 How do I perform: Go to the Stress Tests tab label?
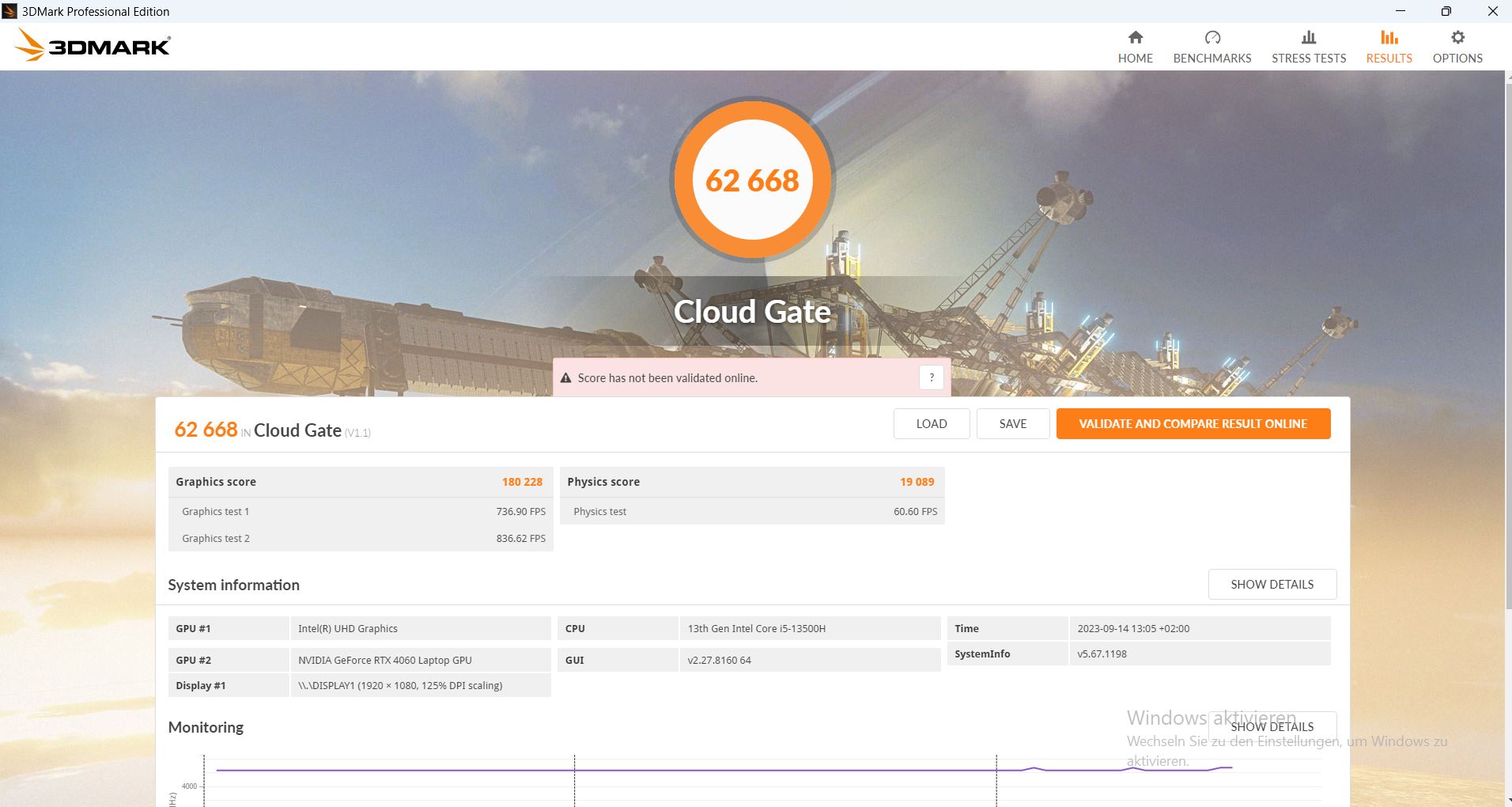(1308, 59)
